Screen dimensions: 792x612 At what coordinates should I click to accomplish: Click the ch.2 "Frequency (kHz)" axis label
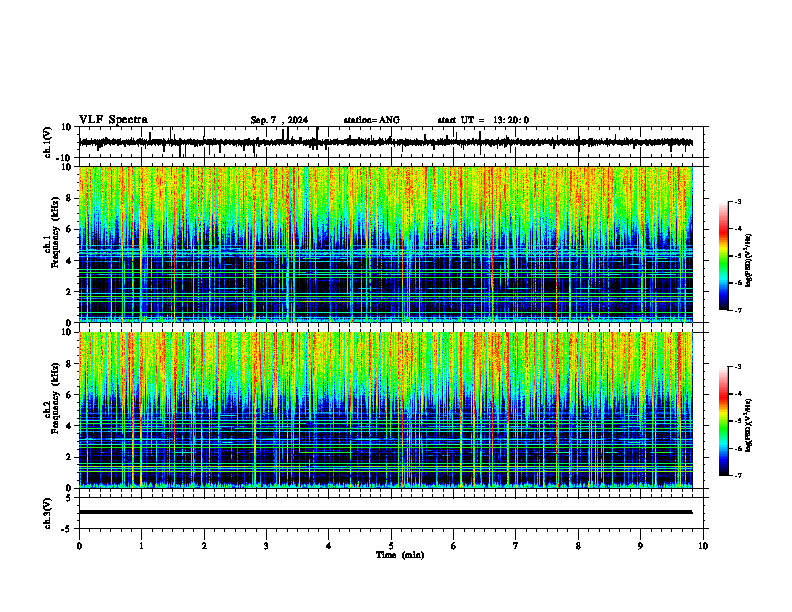[55, 398]
